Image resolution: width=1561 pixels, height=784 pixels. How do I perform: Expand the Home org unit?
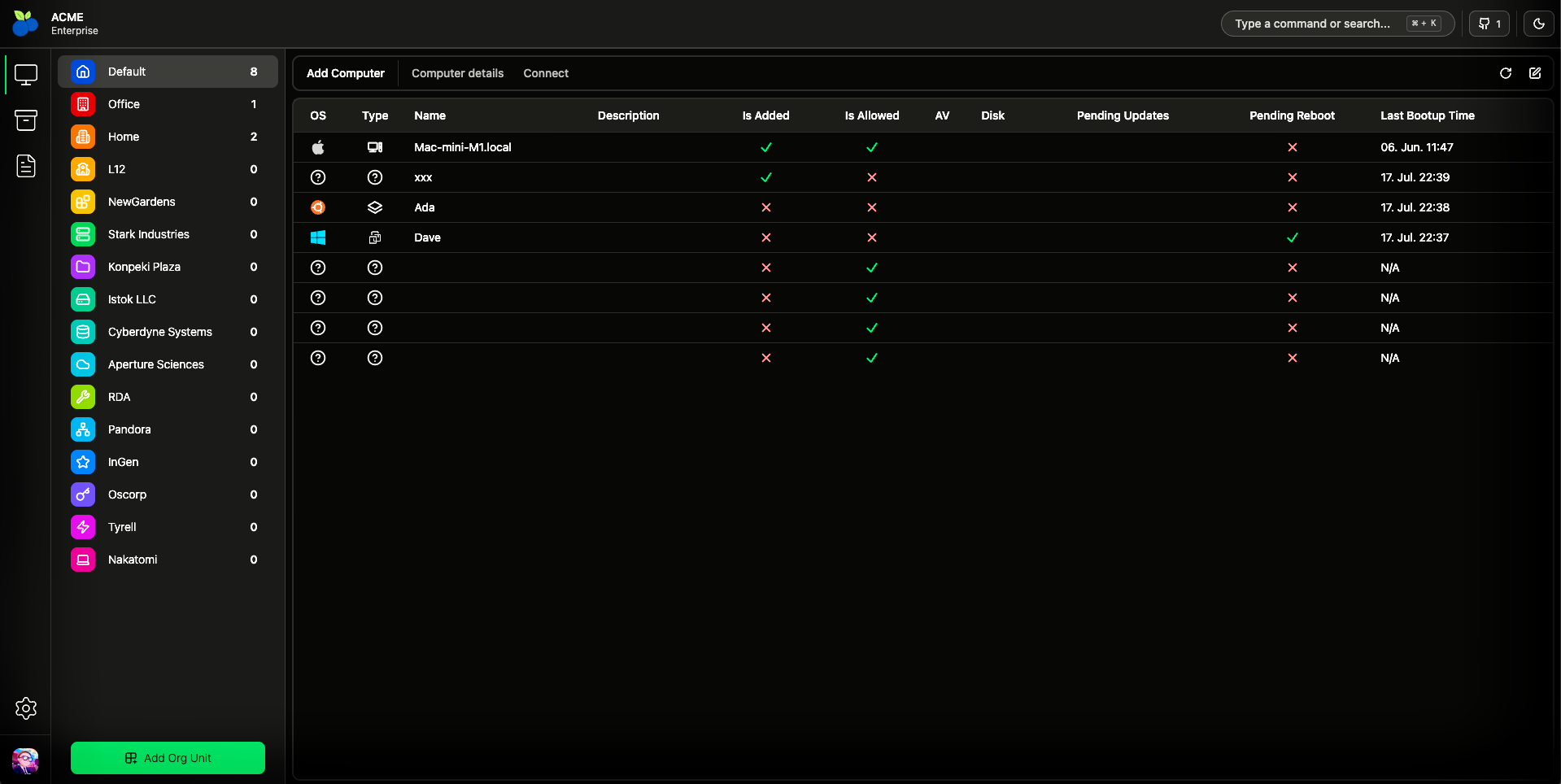pyautogui.click(x=168, y=137)
